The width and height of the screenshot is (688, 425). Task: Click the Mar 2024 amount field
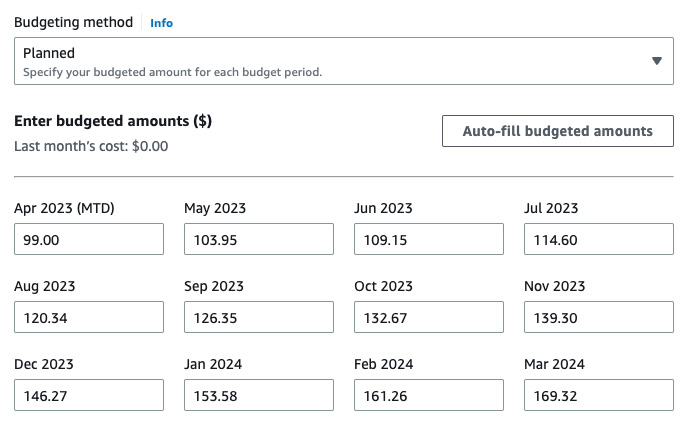598,395
